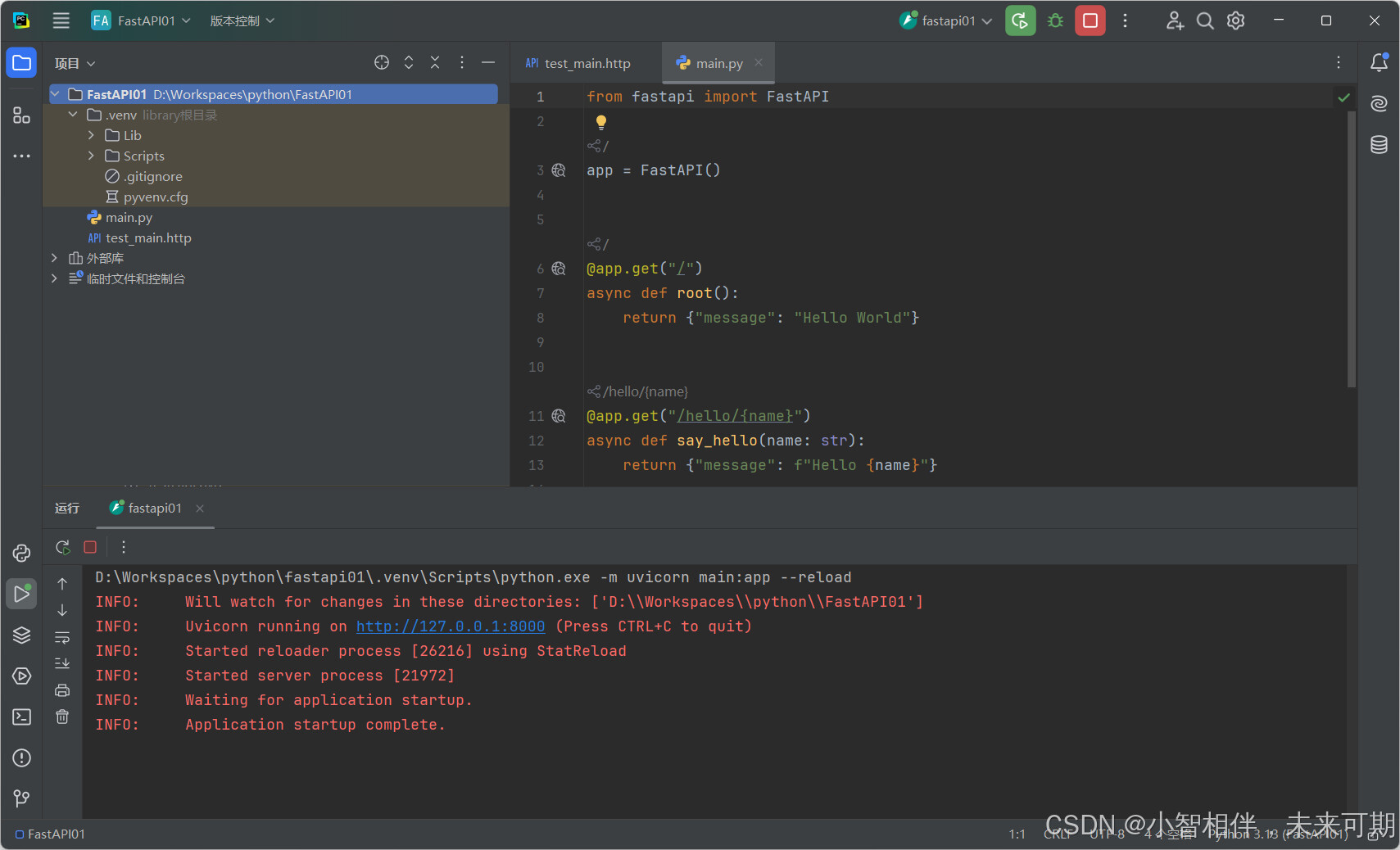Jump down the stack trace arrow
This screenshot has height=850, width=1400.
coord(62,610)
